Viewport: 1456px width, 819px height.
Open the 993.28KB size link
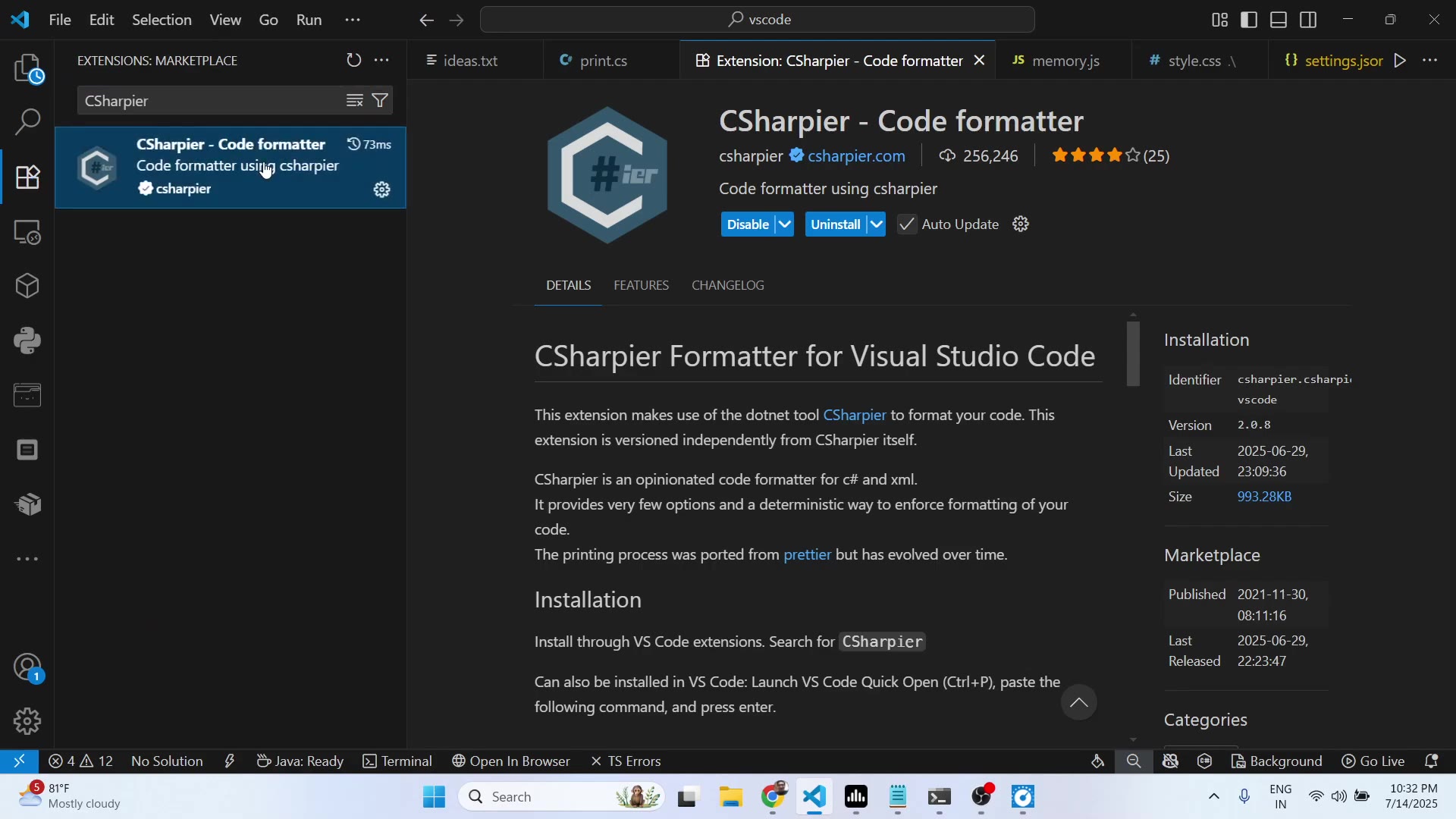tap(1264, 497)
